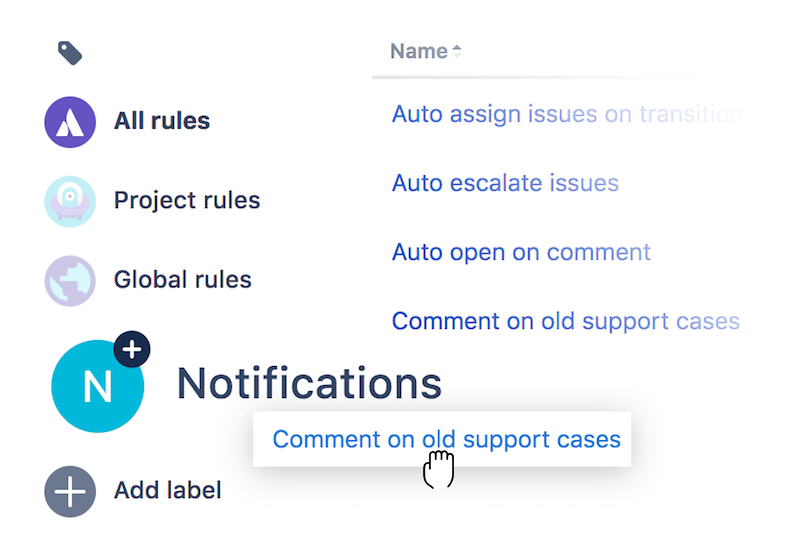Click the plus badge on N avatar
The height and width of the screenshot is (557, 794).
(133, 350)
